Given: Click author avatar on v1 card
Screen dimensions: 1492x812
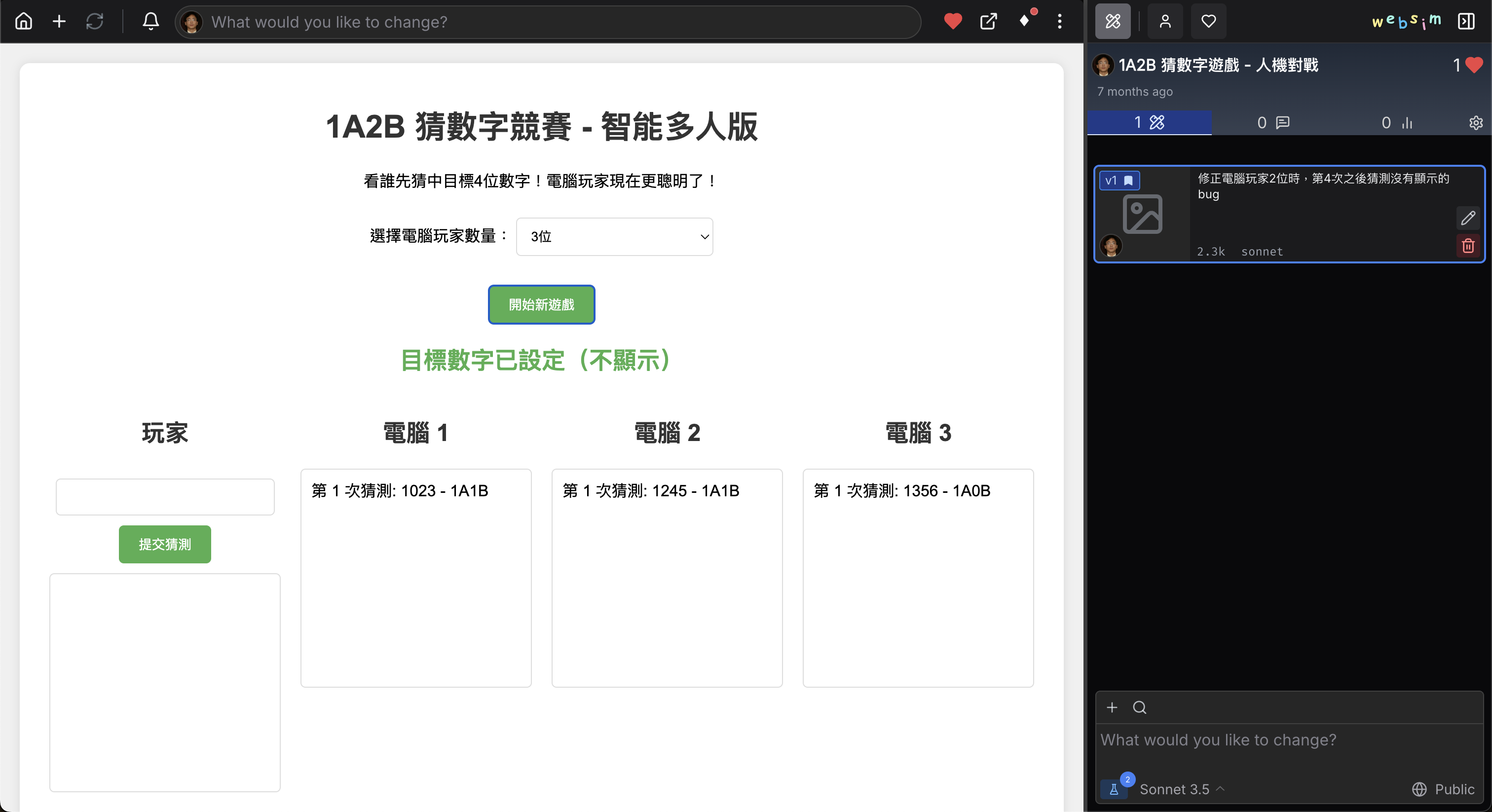Looking at the screenshot, I should click(x=1111, y=246).
